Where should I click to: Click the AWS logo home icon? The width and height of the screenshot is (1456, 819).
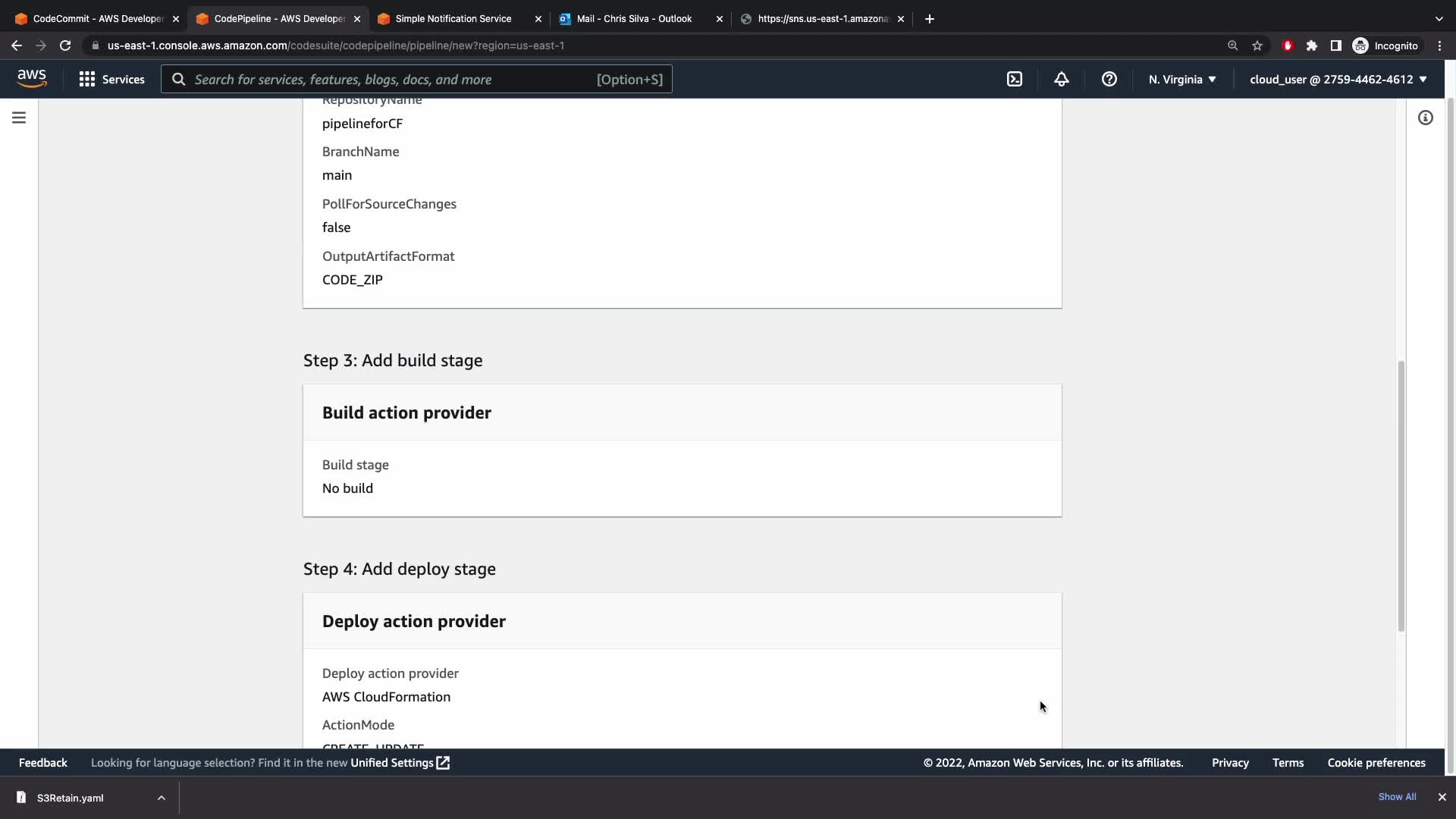(32, 79)
